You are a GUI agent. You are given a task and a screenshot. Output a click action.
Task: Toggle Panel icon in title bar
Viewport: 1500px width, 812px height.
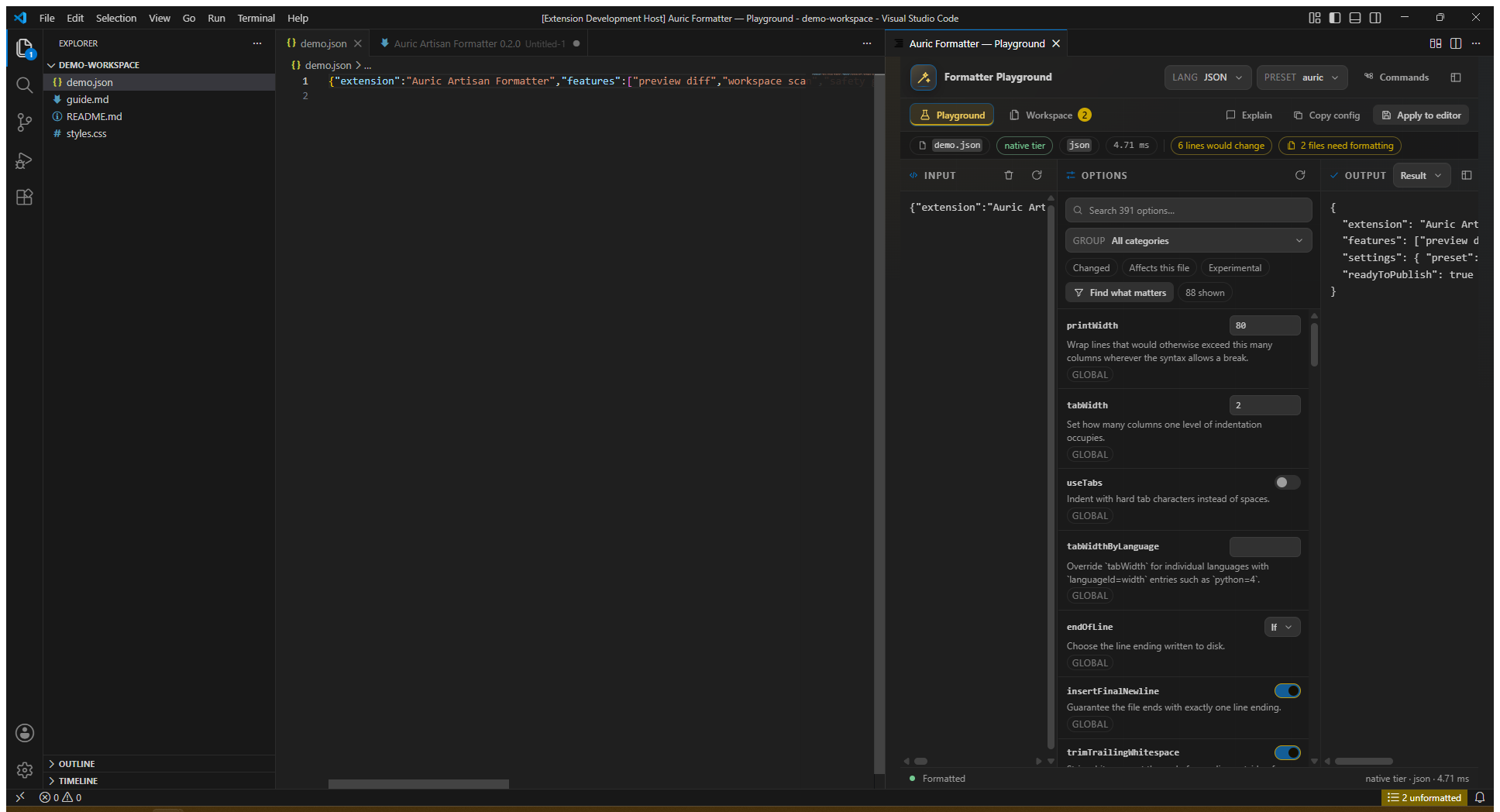[x=1355, y=18]
